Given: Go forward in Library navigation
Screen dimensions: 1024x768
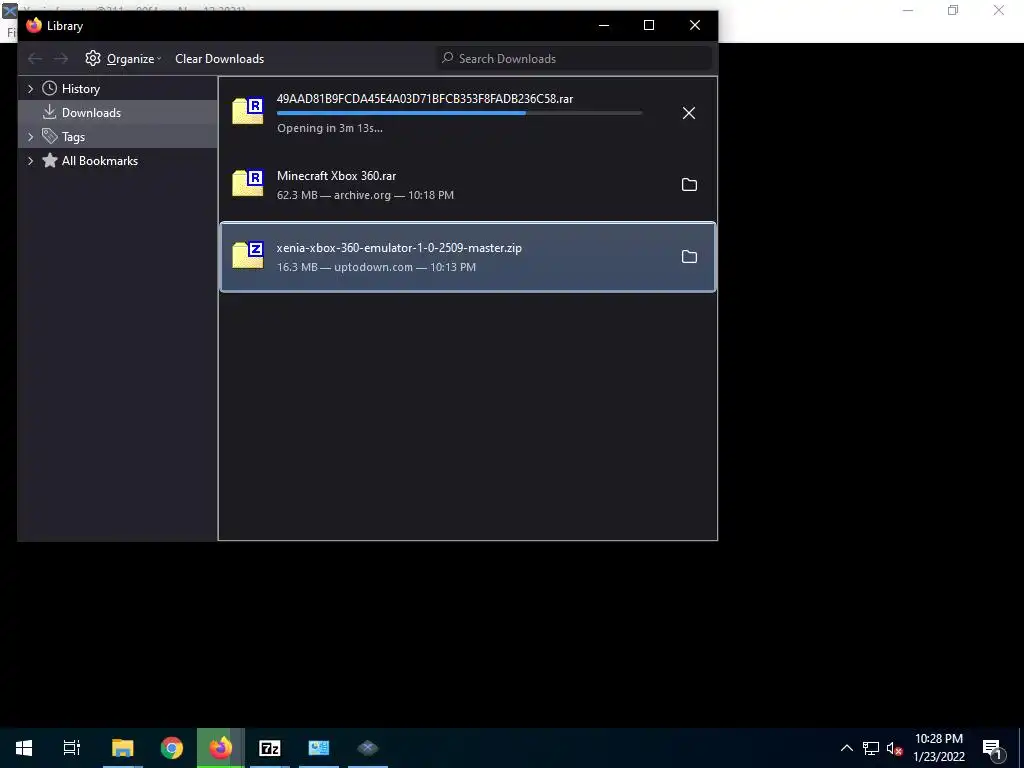Looking at the screenshot, I should pos(61,59).
